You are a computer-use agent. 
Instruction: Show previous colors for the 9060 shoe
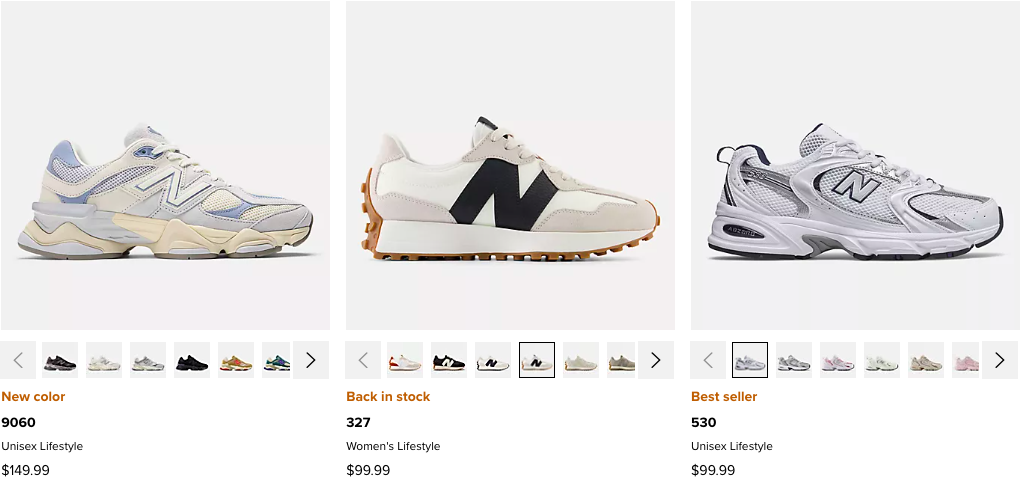click(18, 360)
